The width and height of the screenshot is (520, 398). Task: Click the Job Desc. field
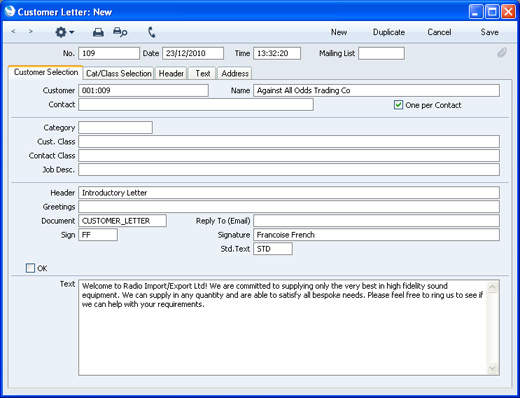pyautogui.click(x=289, y=169)
